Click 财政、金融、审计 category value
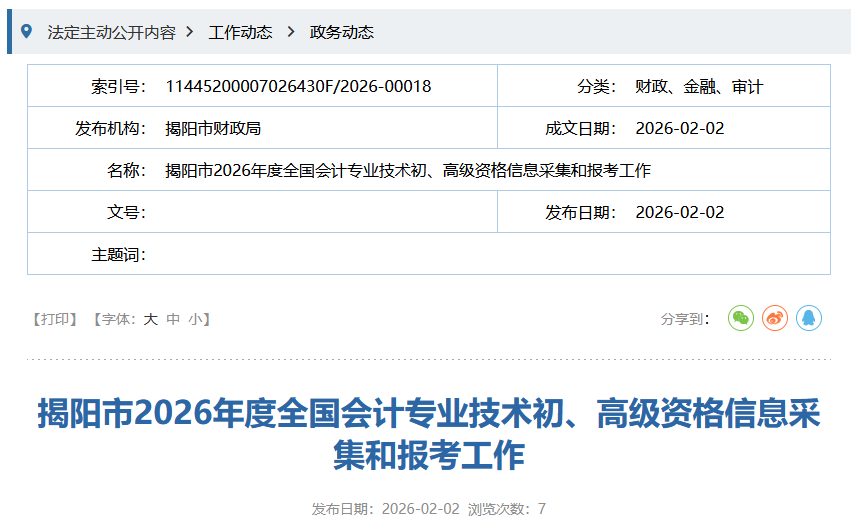862x529 pixels. [699, 86]
